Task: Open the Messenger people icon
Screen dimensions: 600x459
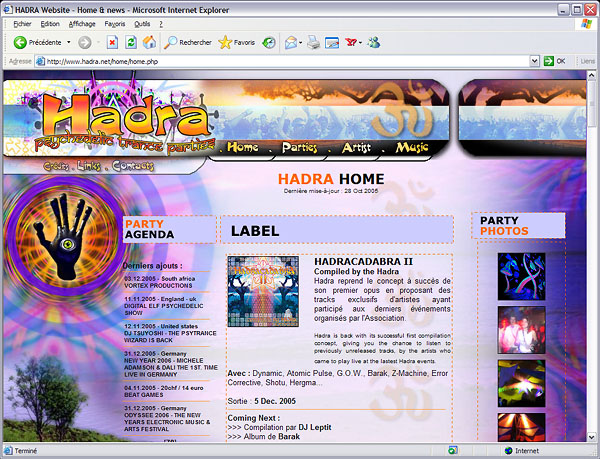Action: [x=373, y=42]
